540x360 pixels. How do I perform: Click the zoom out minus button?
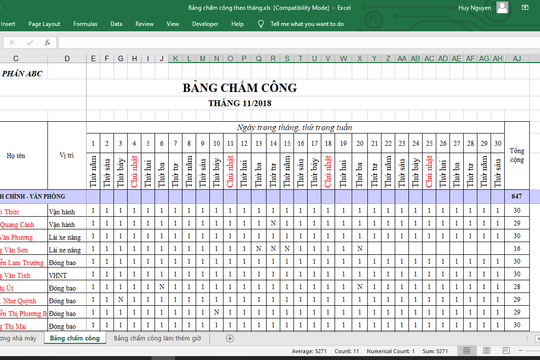[520, 351]
